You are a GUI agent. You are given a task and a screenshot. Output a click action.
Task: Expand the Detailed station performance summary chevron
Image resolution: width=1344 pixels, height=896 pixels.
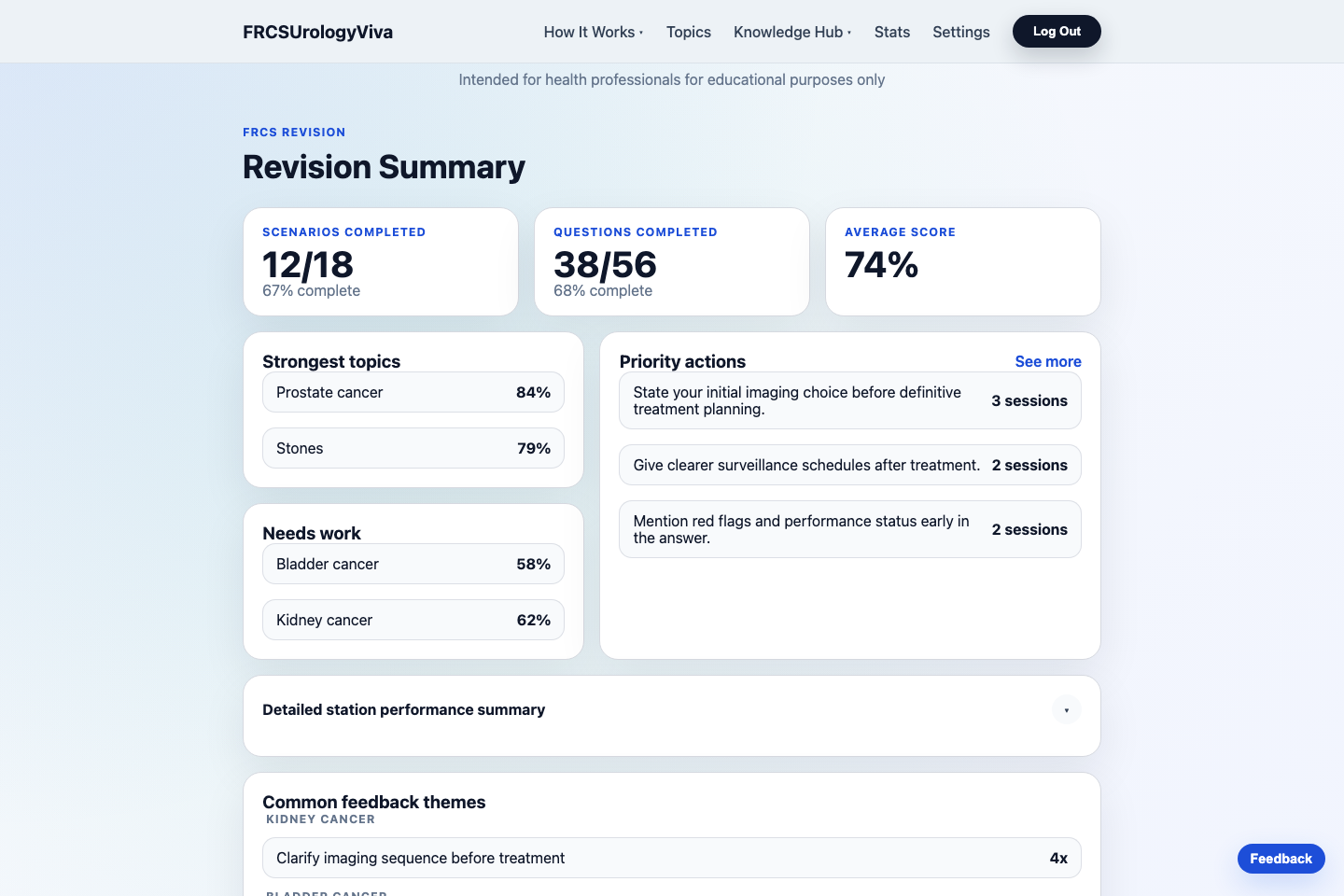click(1066, 710)
